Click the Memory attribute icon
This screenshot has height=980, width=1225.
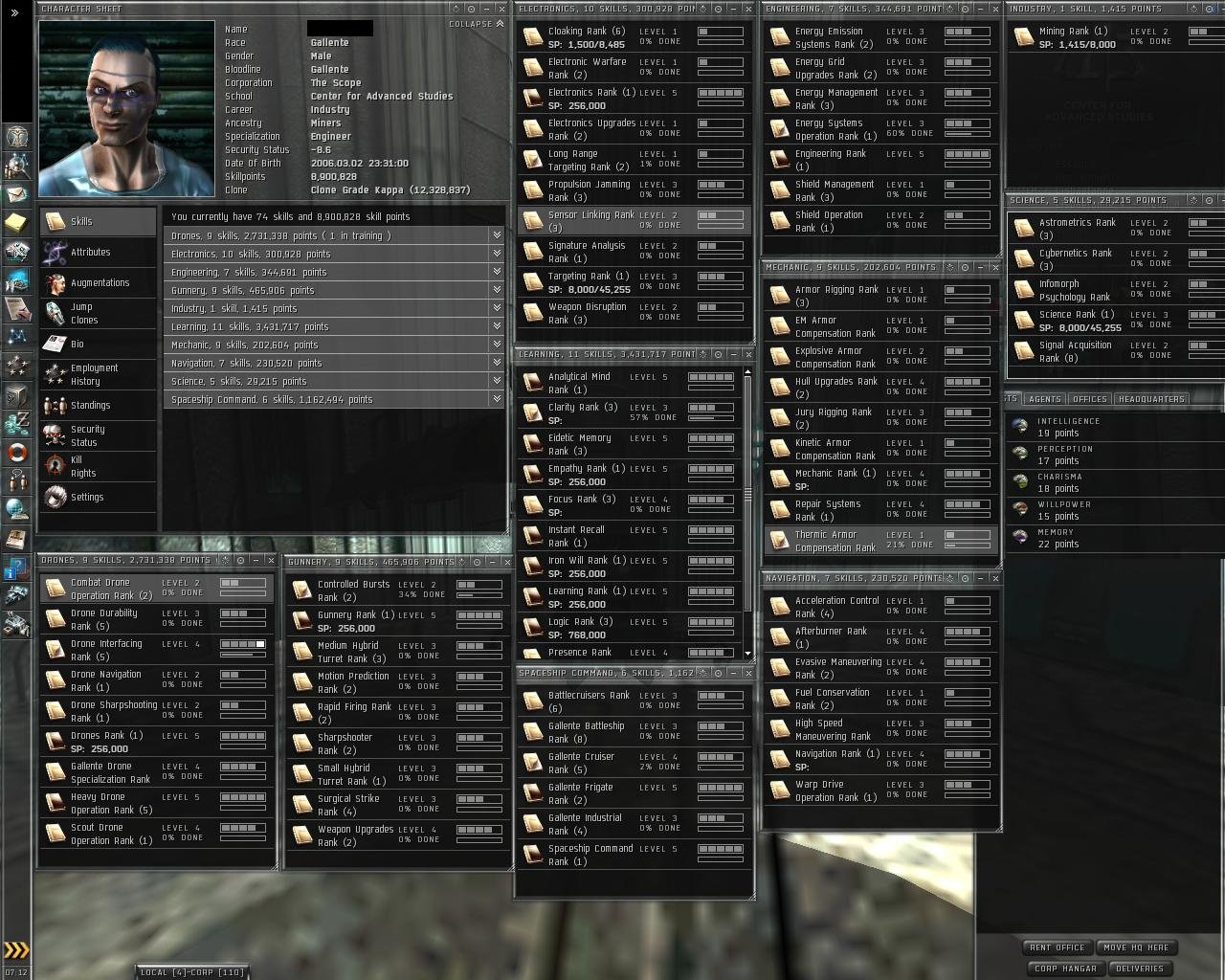pos(1020,538)
